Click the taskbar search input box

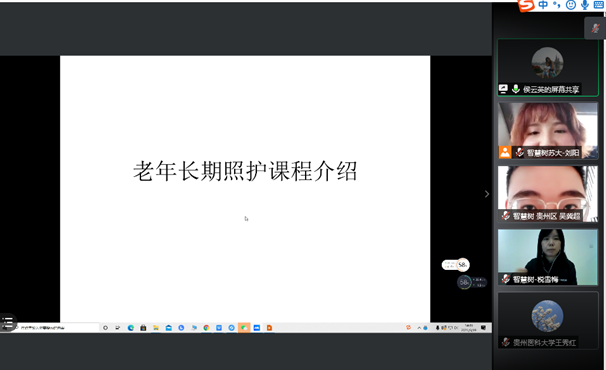pyautogui.click(x=57, y=327)
